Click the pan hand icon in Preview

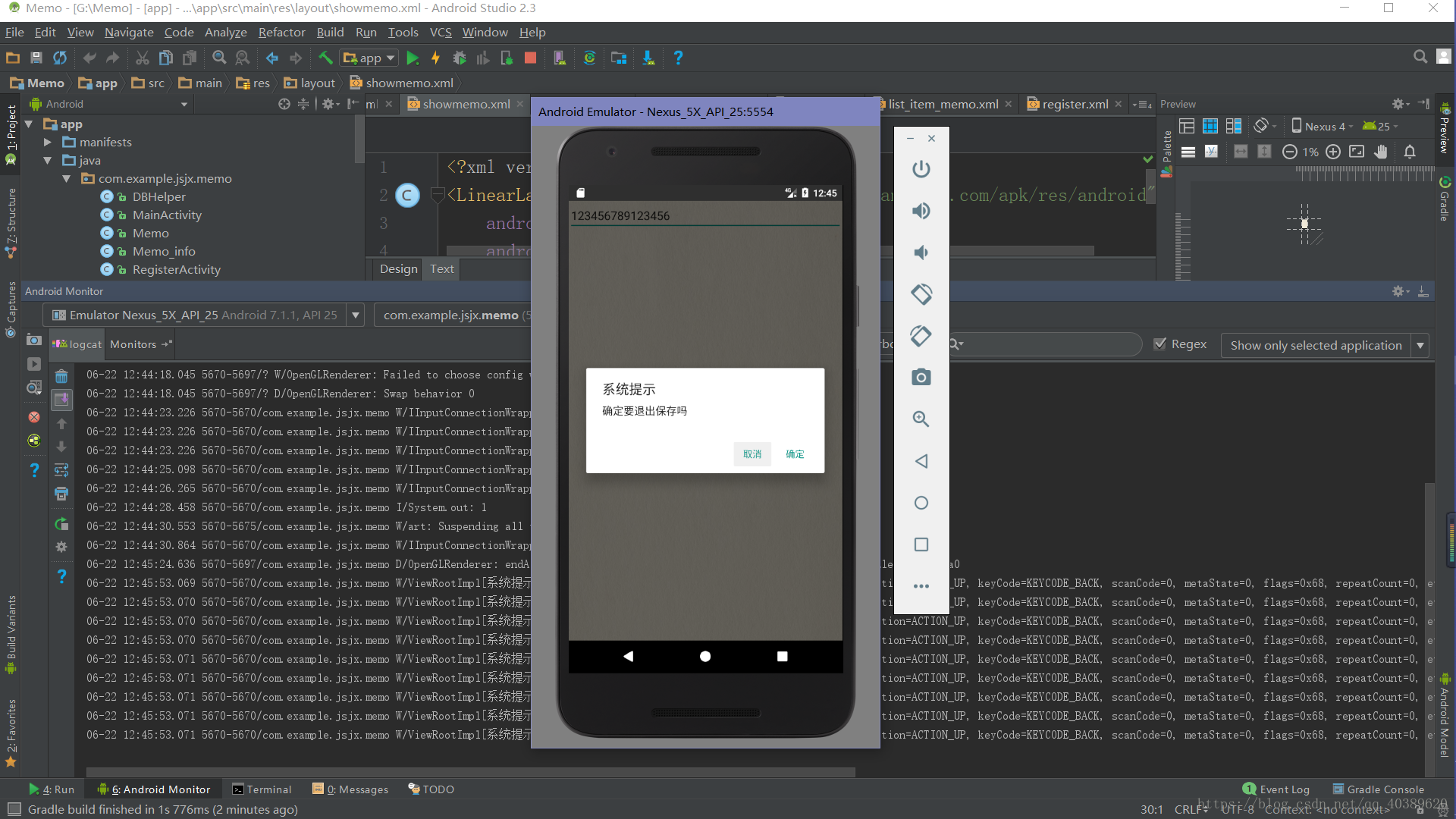click(1381, 152)
